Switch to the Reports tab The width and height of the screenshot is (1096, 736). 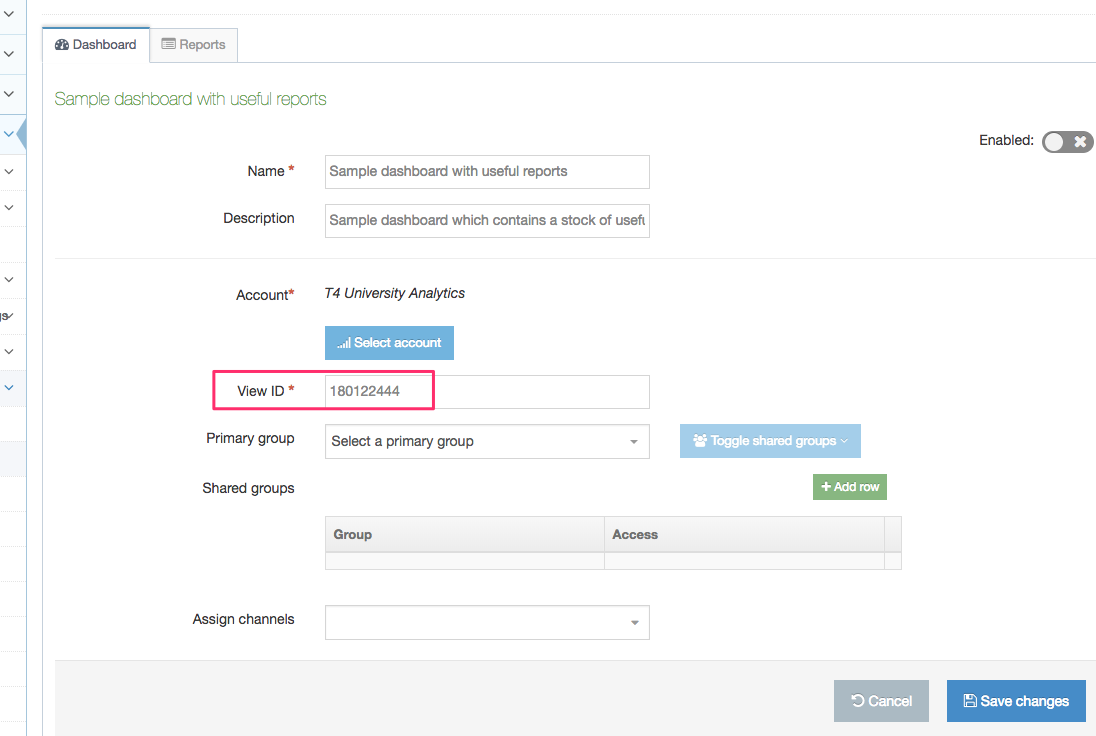point(193,44)
